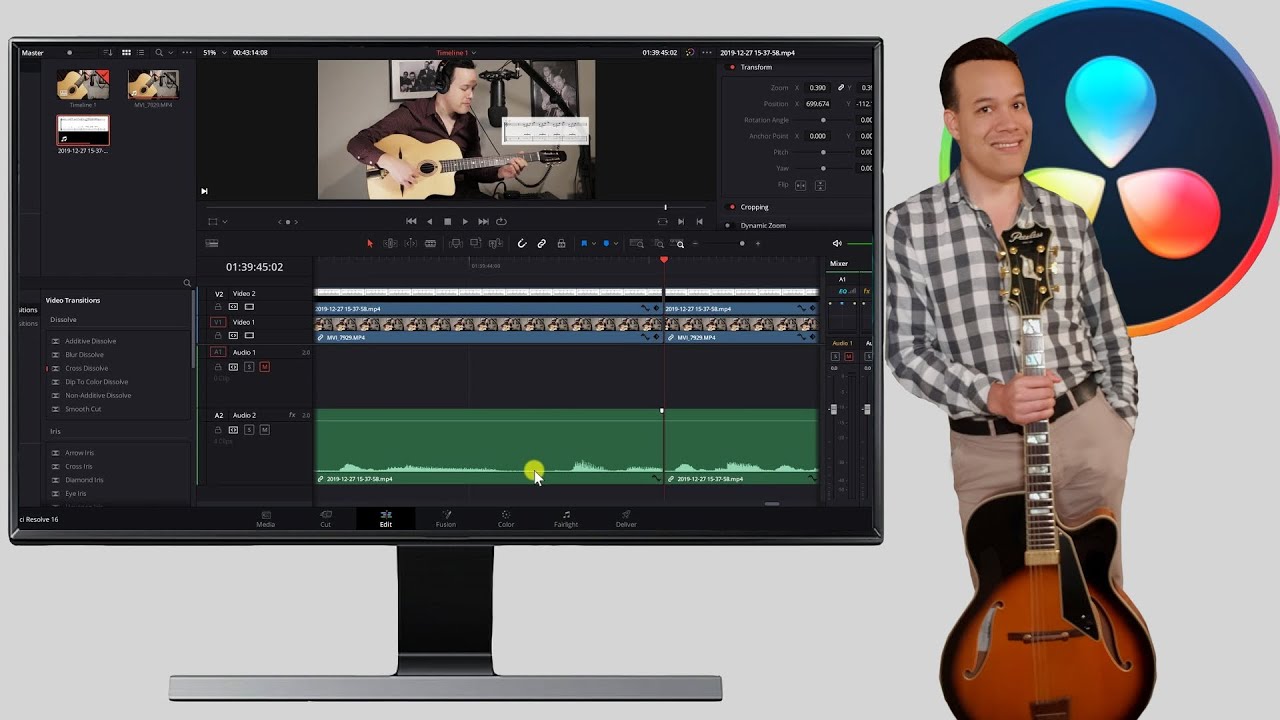This screenshot has height=720, width=1280.
Task: Expand the marker color dropdown arrow
Action: [x=616, y=244]
